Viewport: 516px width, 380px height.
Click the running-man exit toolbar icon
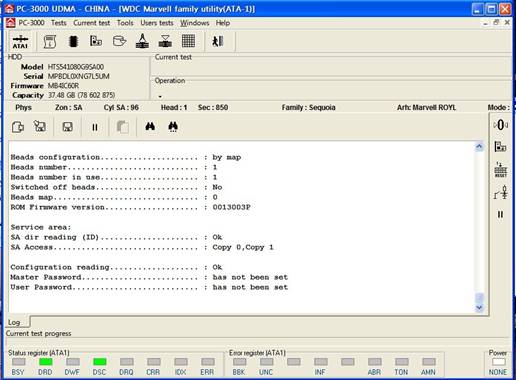click(x=218, y=41)
